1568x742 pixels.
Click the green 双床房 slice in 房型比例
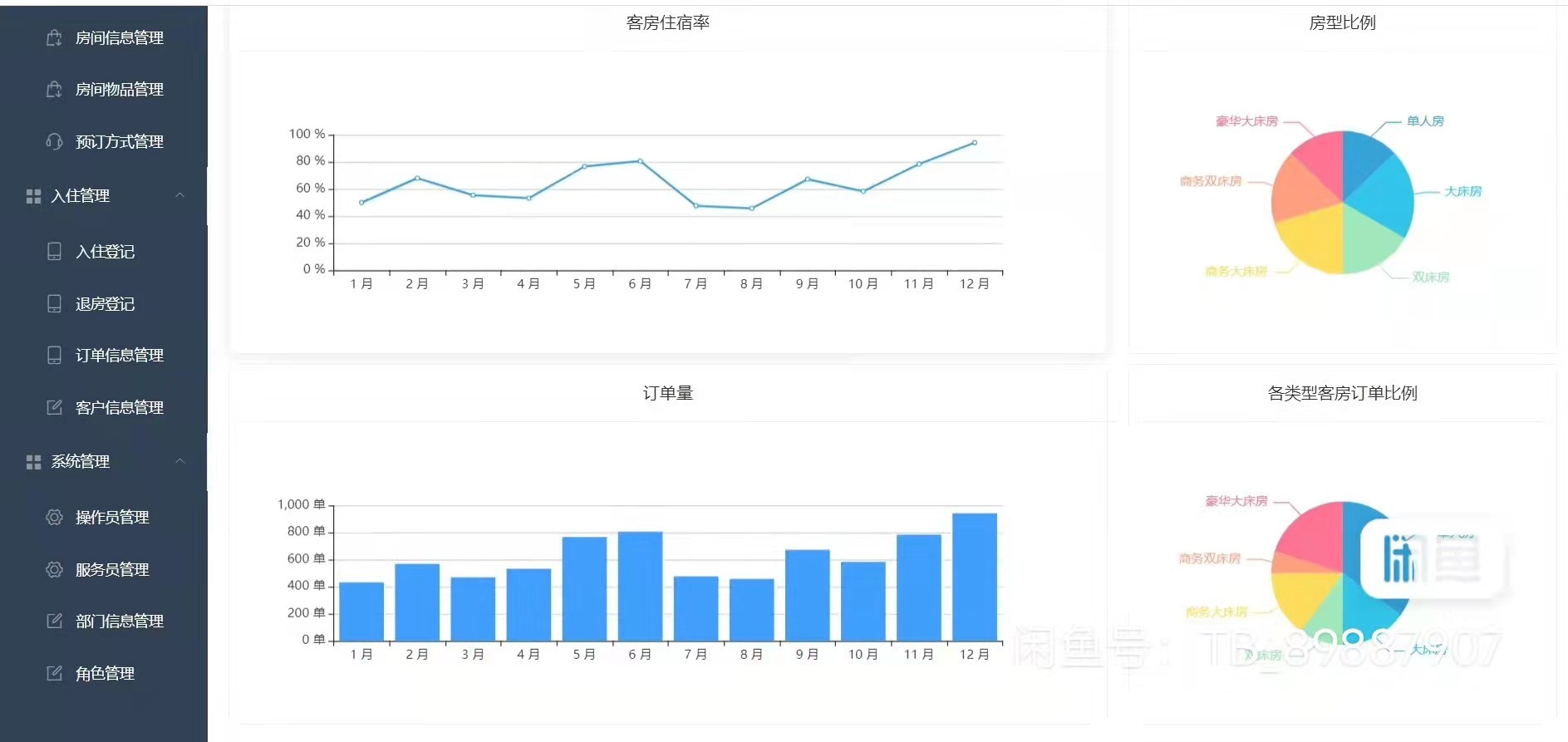[x=1367, y=241]
